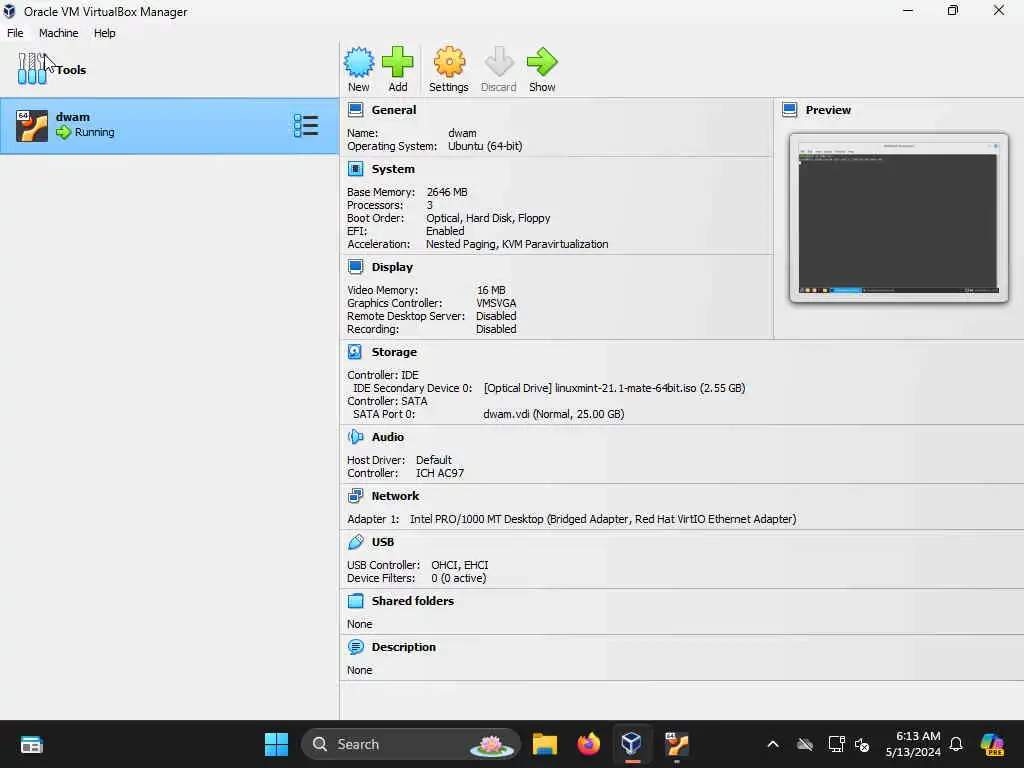Open the Storage settings heading link

(394, 352)
